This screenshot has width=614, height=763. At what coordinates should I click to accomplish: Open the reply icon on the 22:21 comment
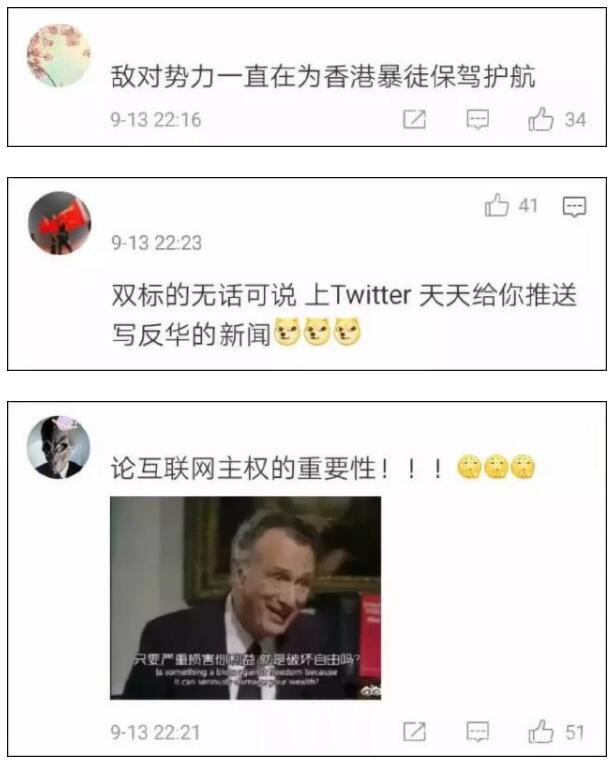pyautogui.click(x=477, y=731)
